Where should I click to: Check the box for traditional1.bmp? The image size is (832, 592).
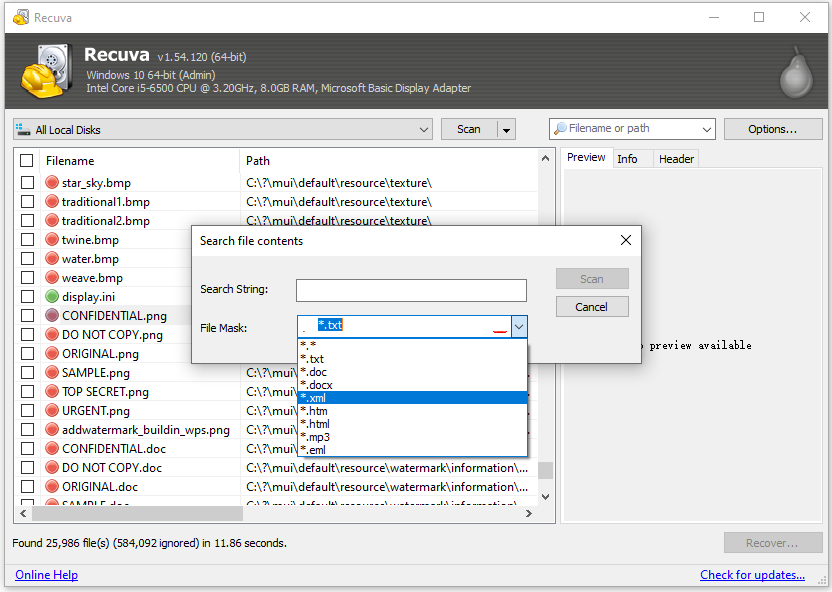coord(27,202)
